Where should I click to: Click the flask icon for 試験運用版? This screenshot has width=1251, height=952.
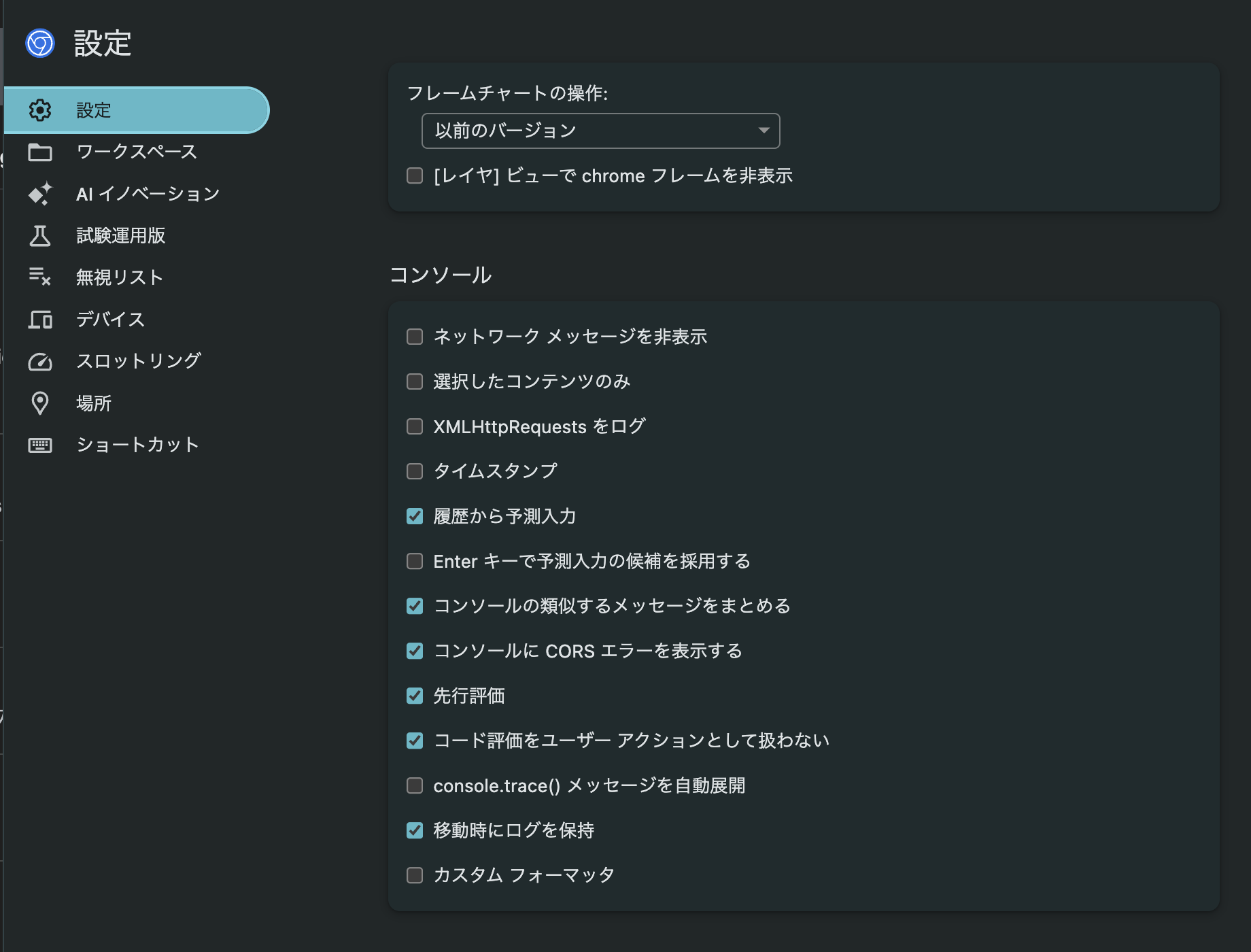click(x=40, y=236)
